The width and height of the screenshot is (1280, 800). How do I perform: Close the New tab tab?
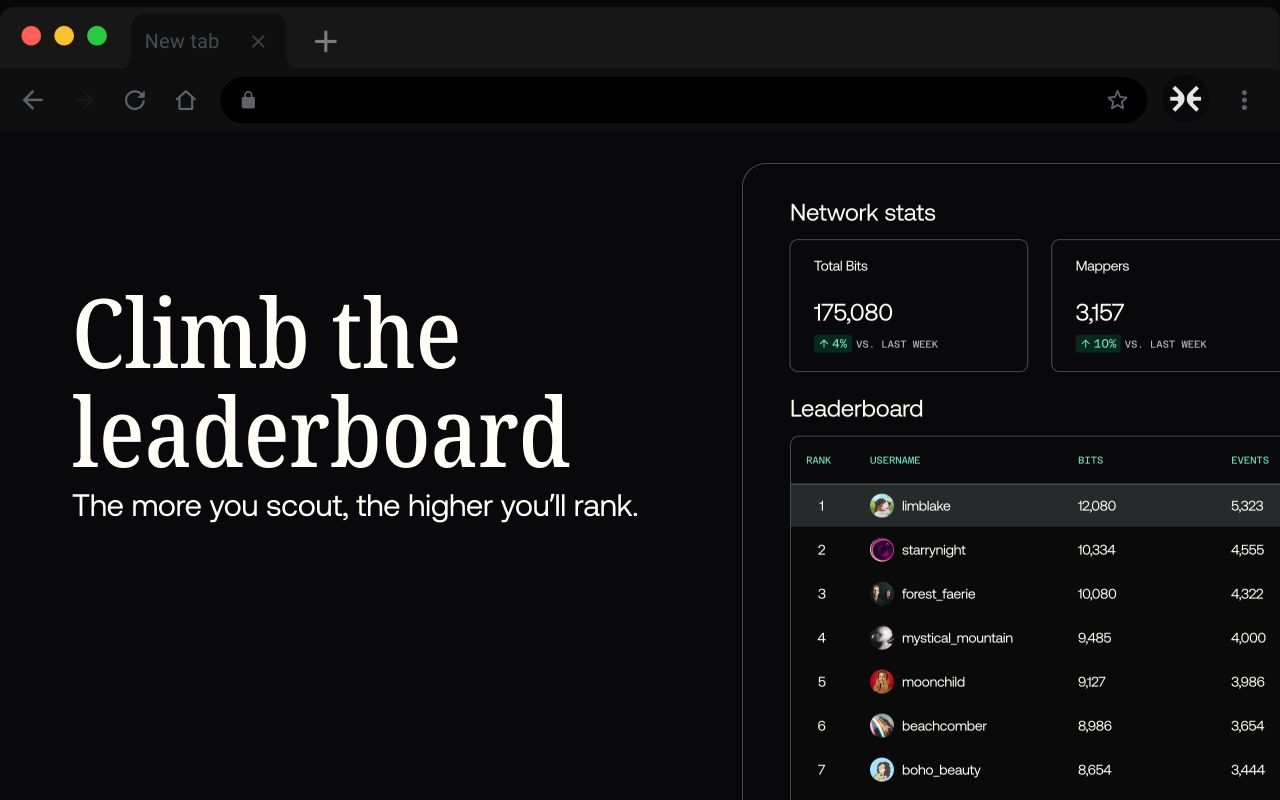click(x=258, y=41)
